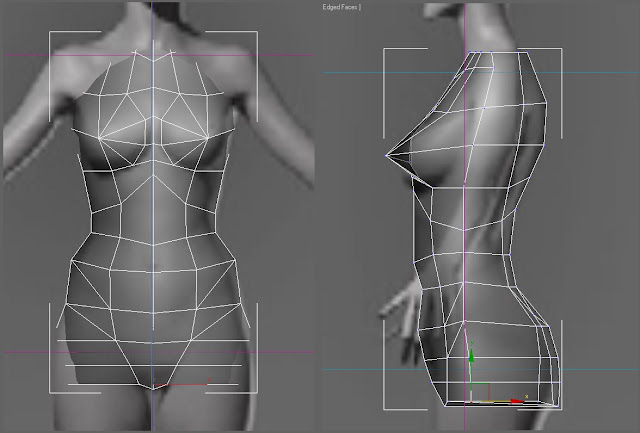
Task: Select the top center neckline vertex, front view
Action: 153,61
